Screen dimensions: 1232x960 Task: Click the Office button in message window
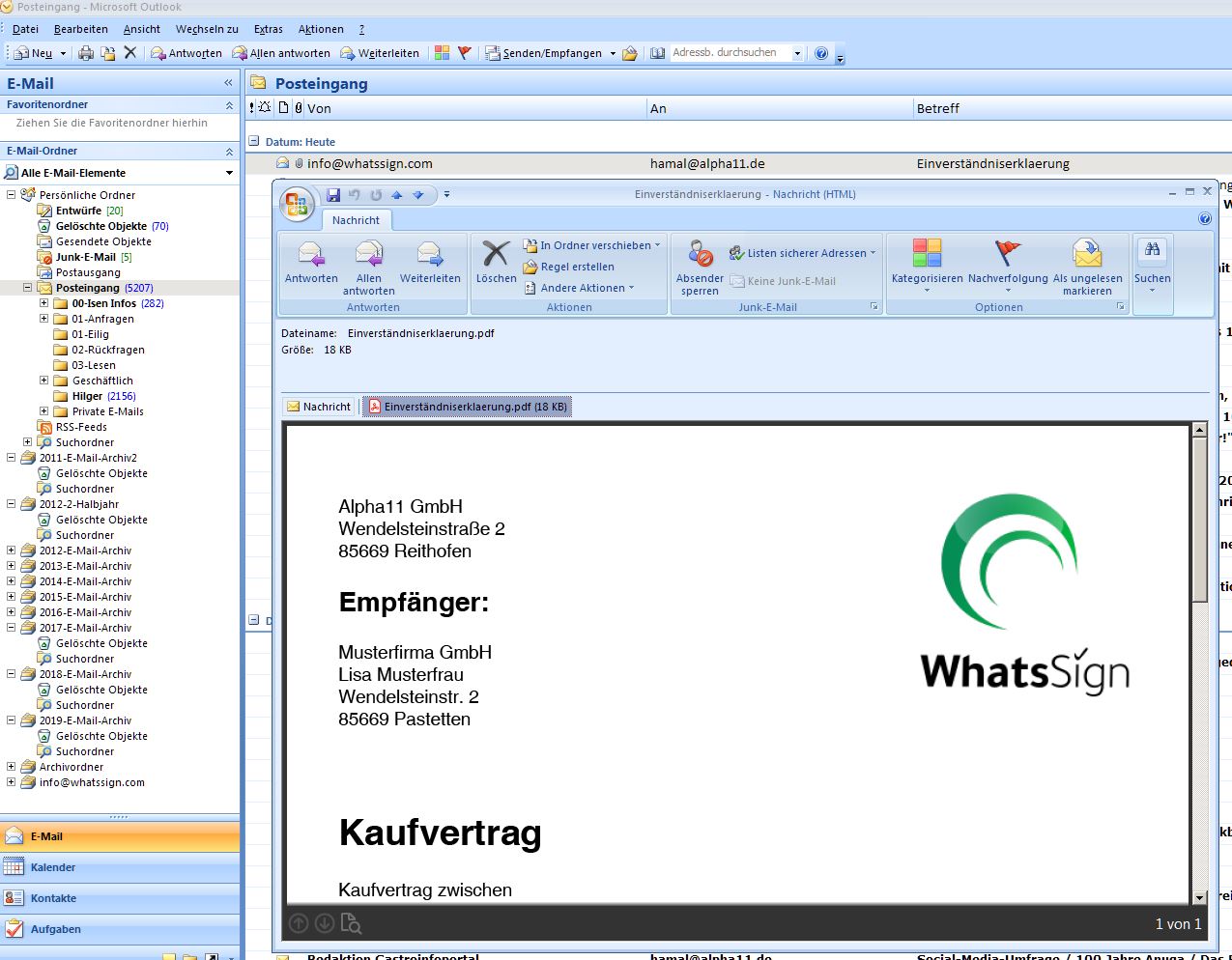click(297, 204)
